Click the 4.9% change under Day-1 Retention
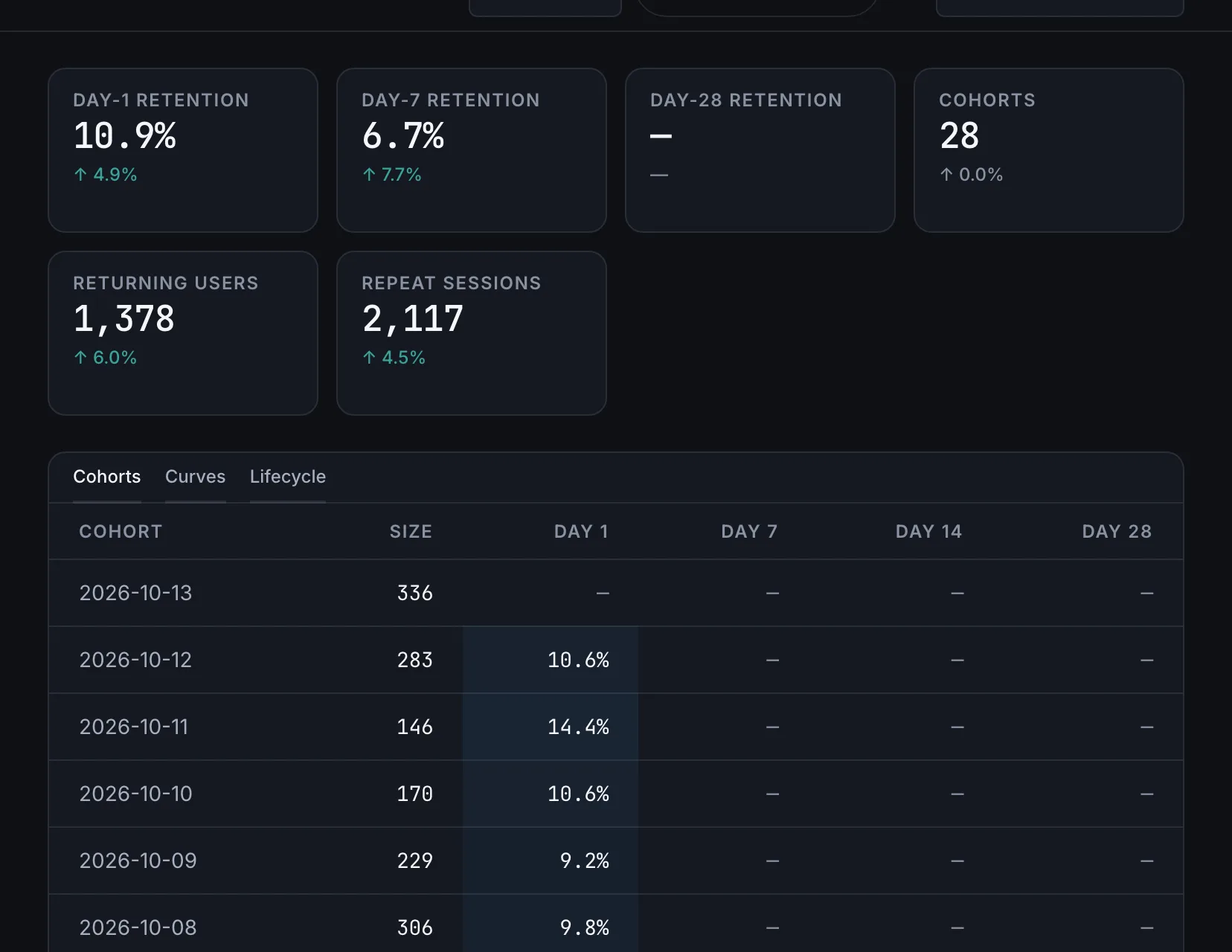 click(x=105, y=175)
